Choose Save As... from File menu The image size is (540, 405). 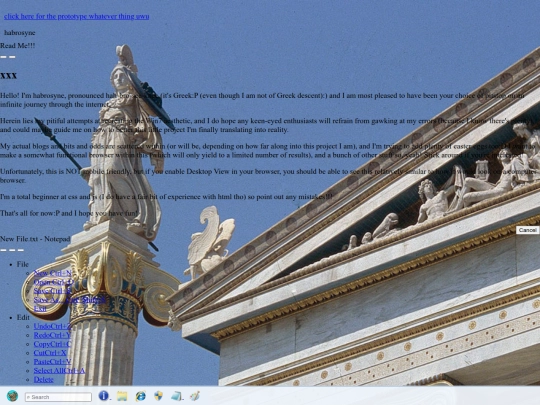tap(70, 300)
